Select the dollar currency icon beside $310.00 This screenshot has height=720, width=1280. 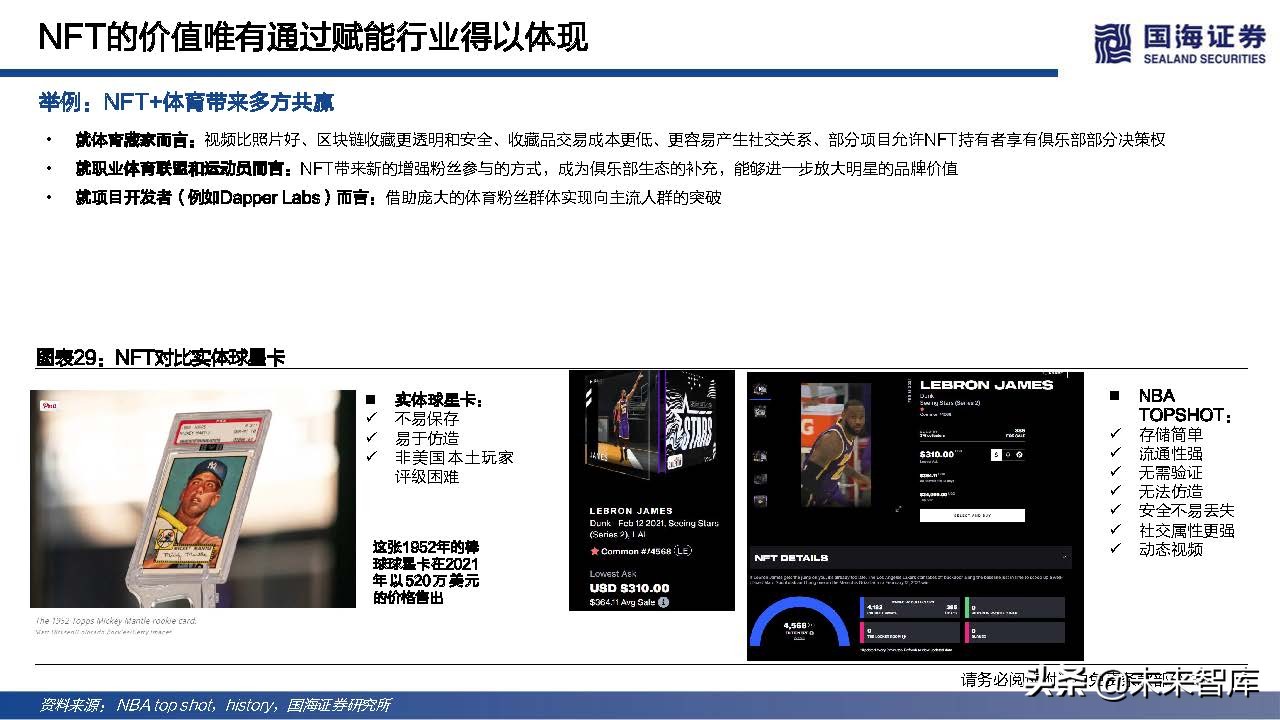coord(996,455)
